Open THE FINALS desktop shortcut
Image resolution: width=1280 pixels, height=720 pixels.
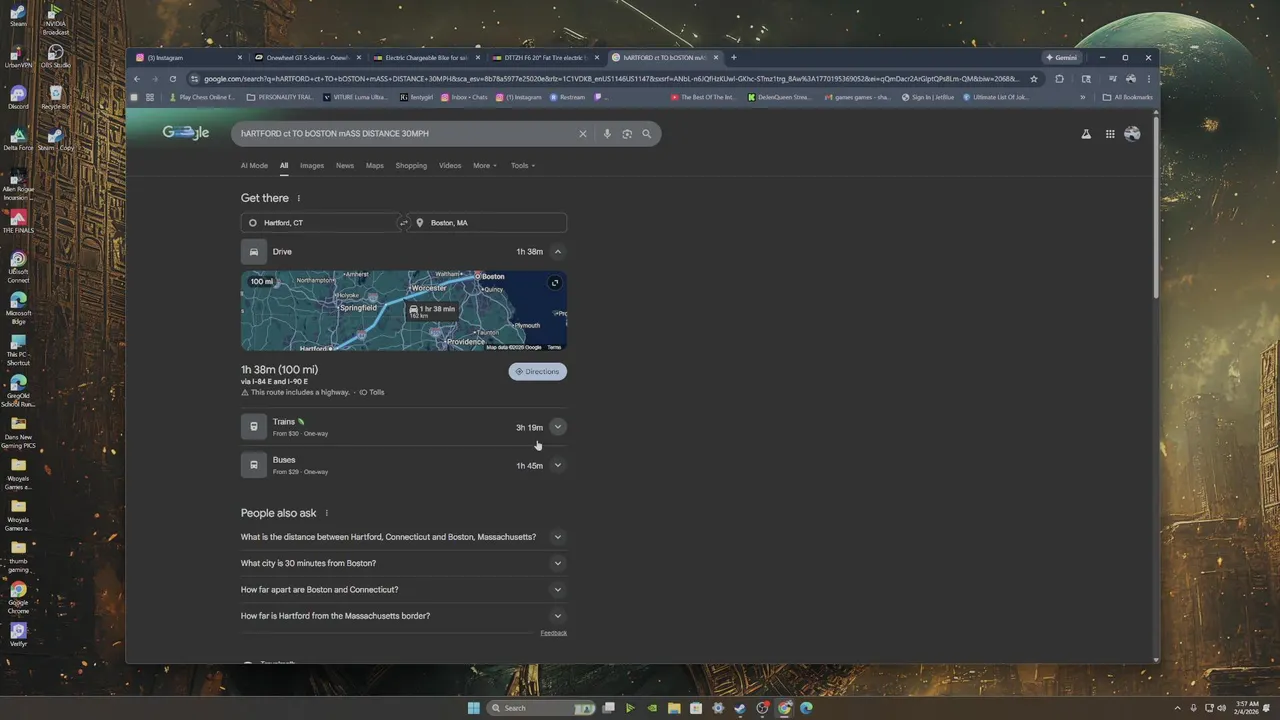(18, 221)
